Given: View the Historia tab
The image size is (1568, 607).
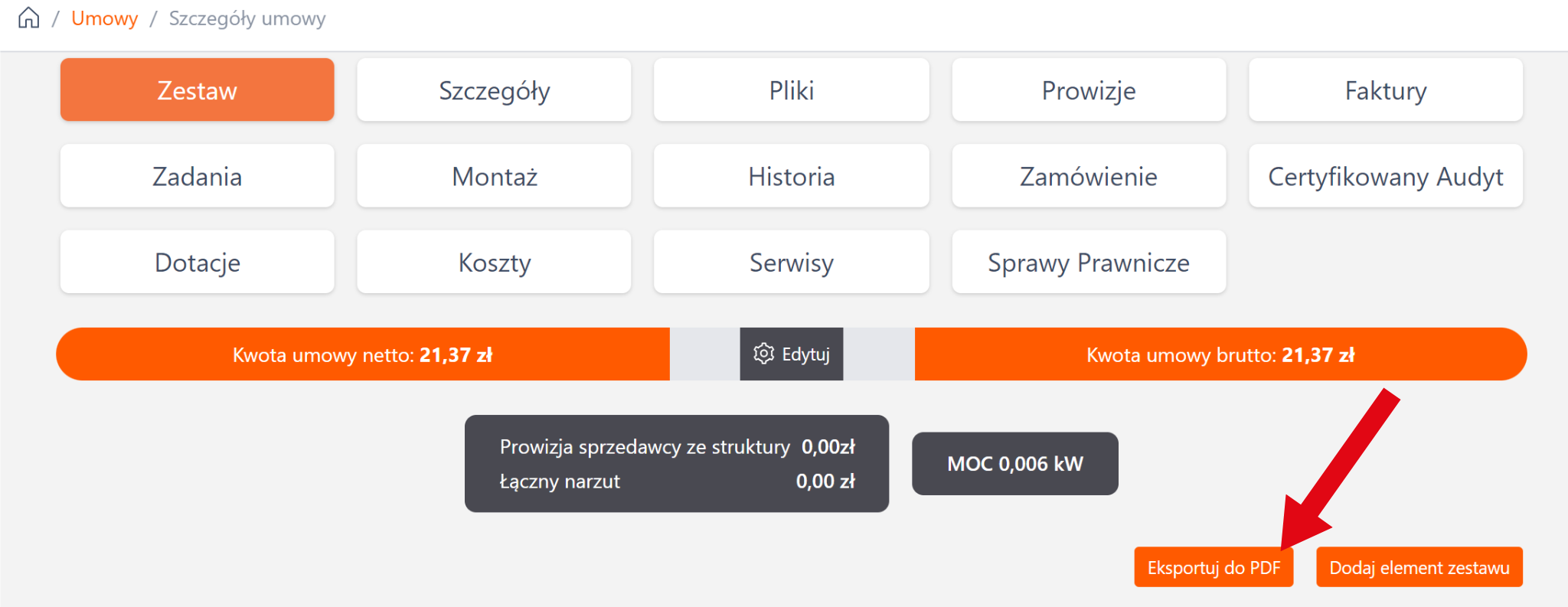Looking at the screenshot, I should 791,176.
